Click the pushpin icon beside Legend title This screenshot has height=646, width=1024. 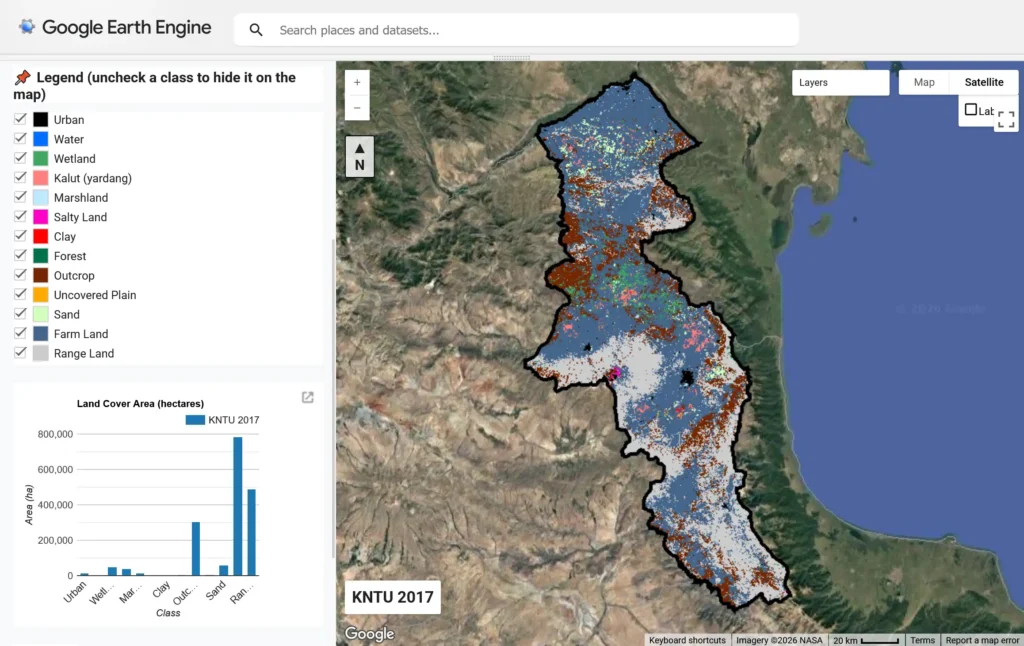click(23, 77)
